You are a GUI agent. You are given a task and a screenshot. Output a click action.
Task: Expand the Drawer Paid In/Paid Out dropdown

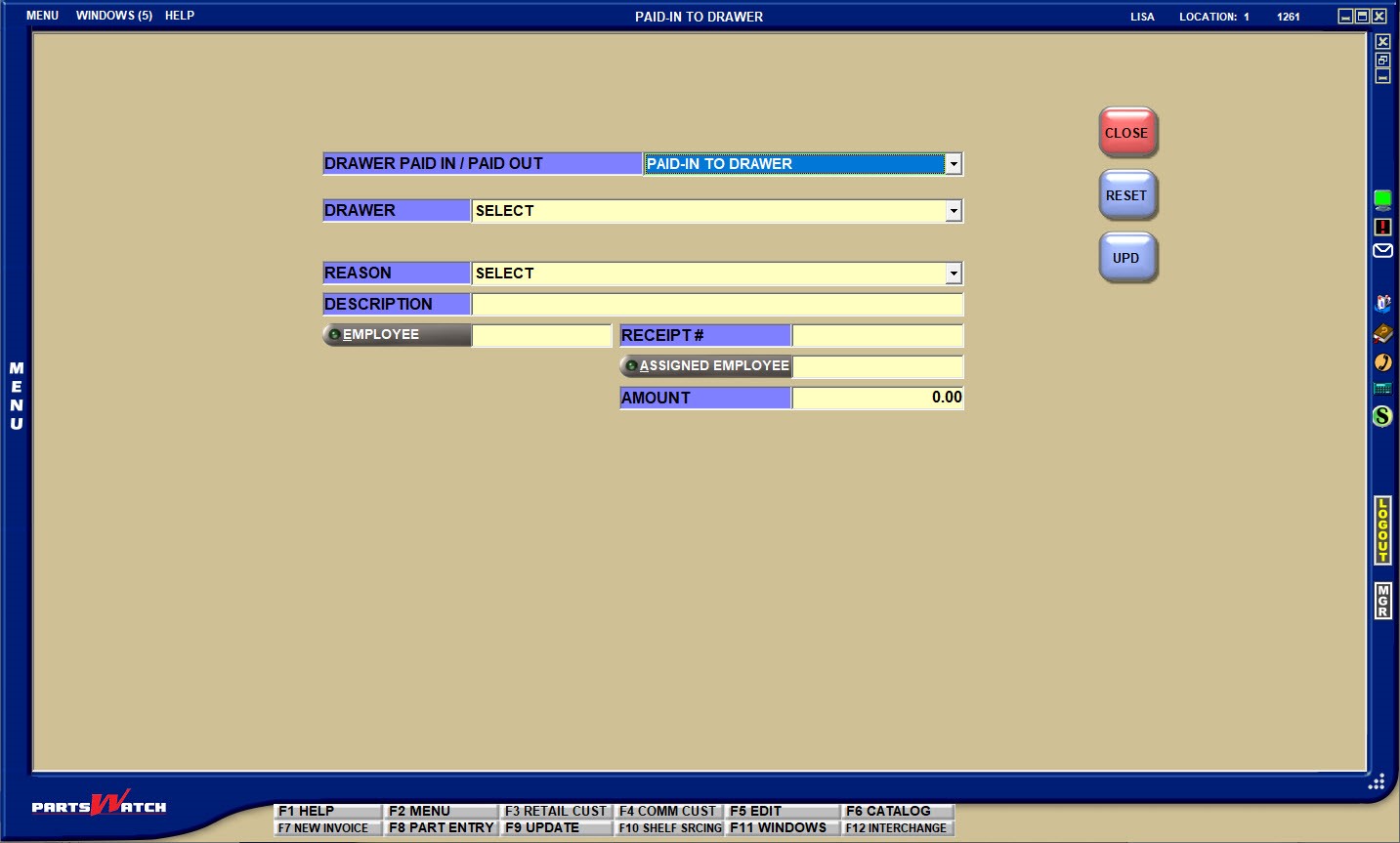[953, 164]
